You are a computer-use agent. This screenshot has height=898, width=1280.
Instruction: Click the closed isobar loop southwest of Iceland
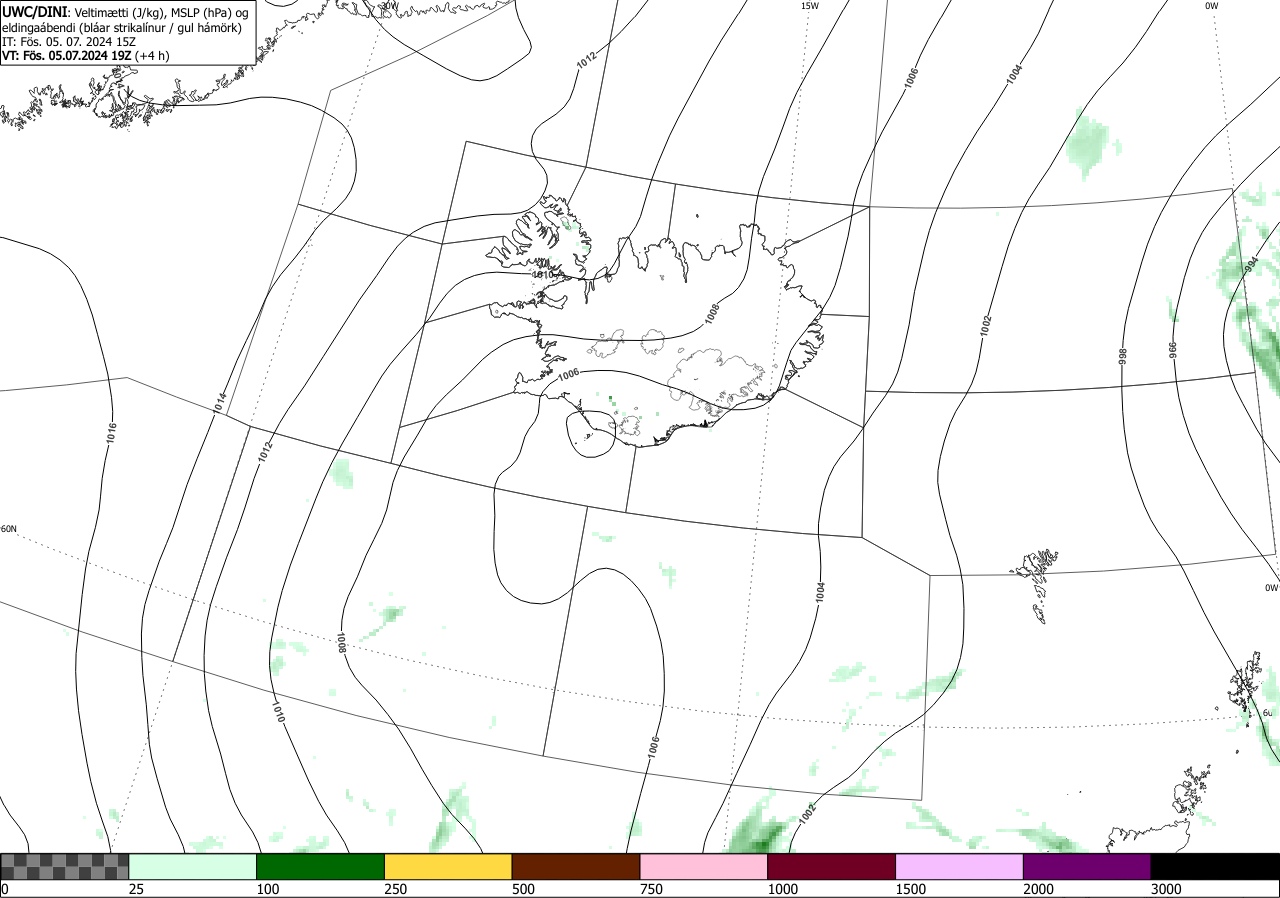pos(590,435)
